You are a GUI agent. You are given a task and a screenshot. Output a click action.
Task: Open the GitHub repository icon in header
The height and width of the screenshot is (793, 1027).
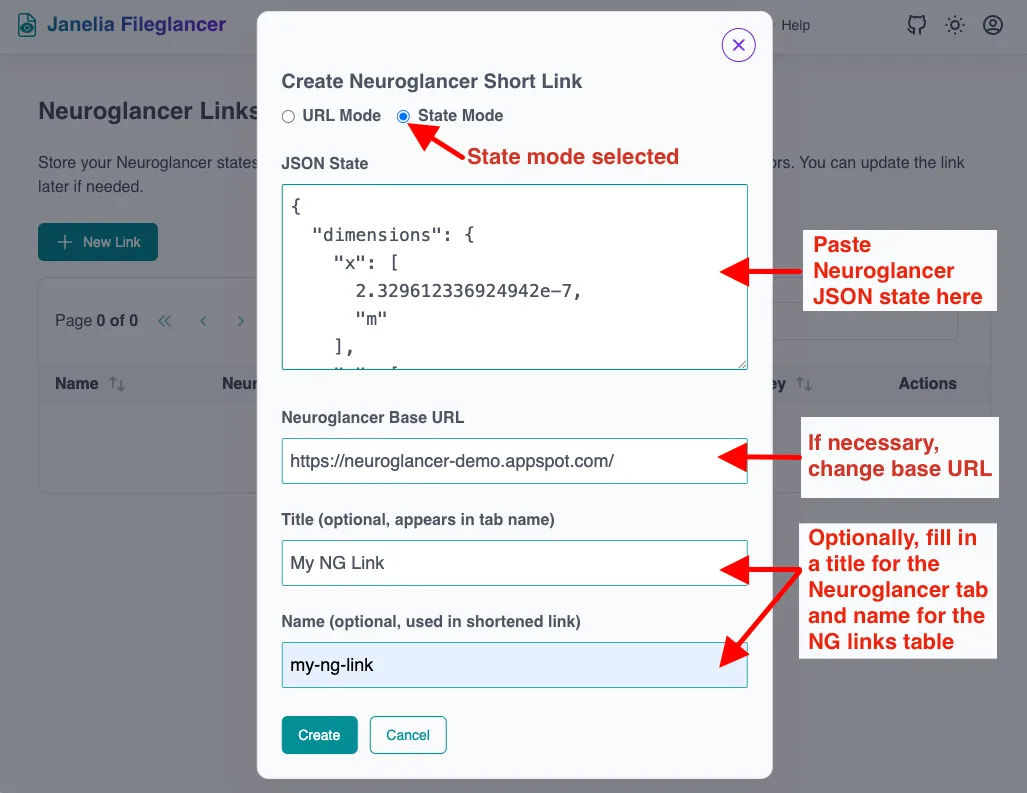916,25
